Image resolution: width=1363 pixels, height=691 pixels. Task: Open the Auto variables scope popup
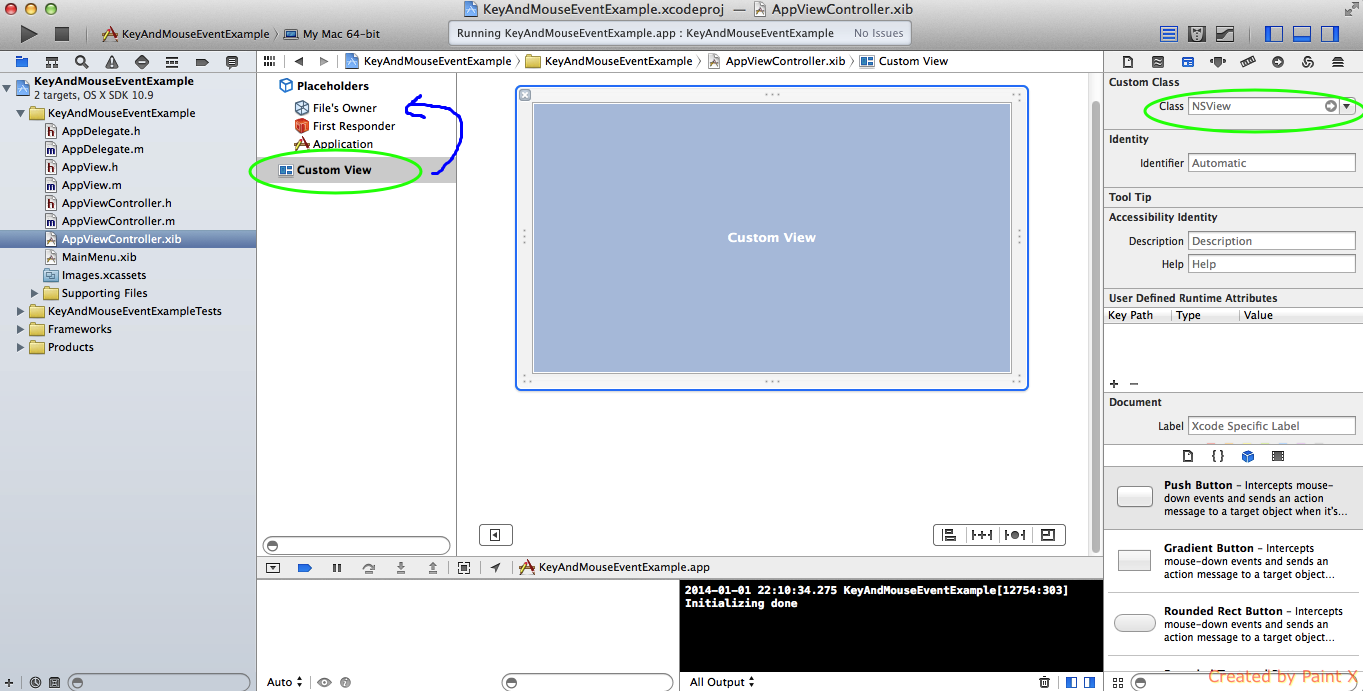pyautogui.click(x=285, y=682)
